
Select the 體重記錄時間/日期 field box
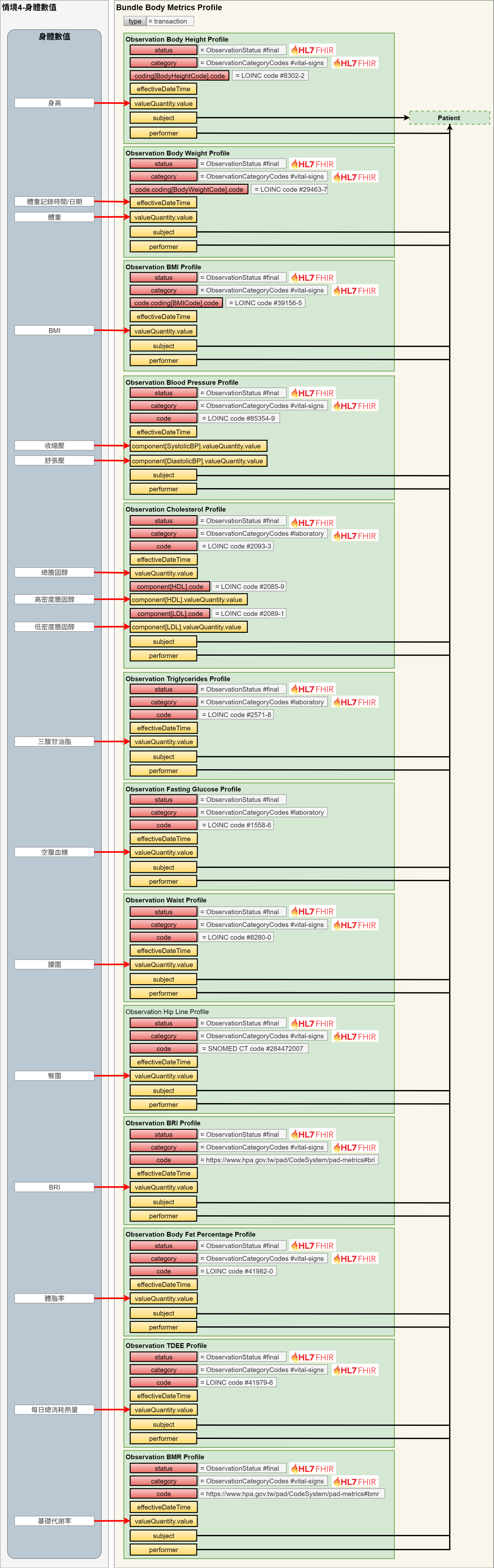click(x=54, y=202)
